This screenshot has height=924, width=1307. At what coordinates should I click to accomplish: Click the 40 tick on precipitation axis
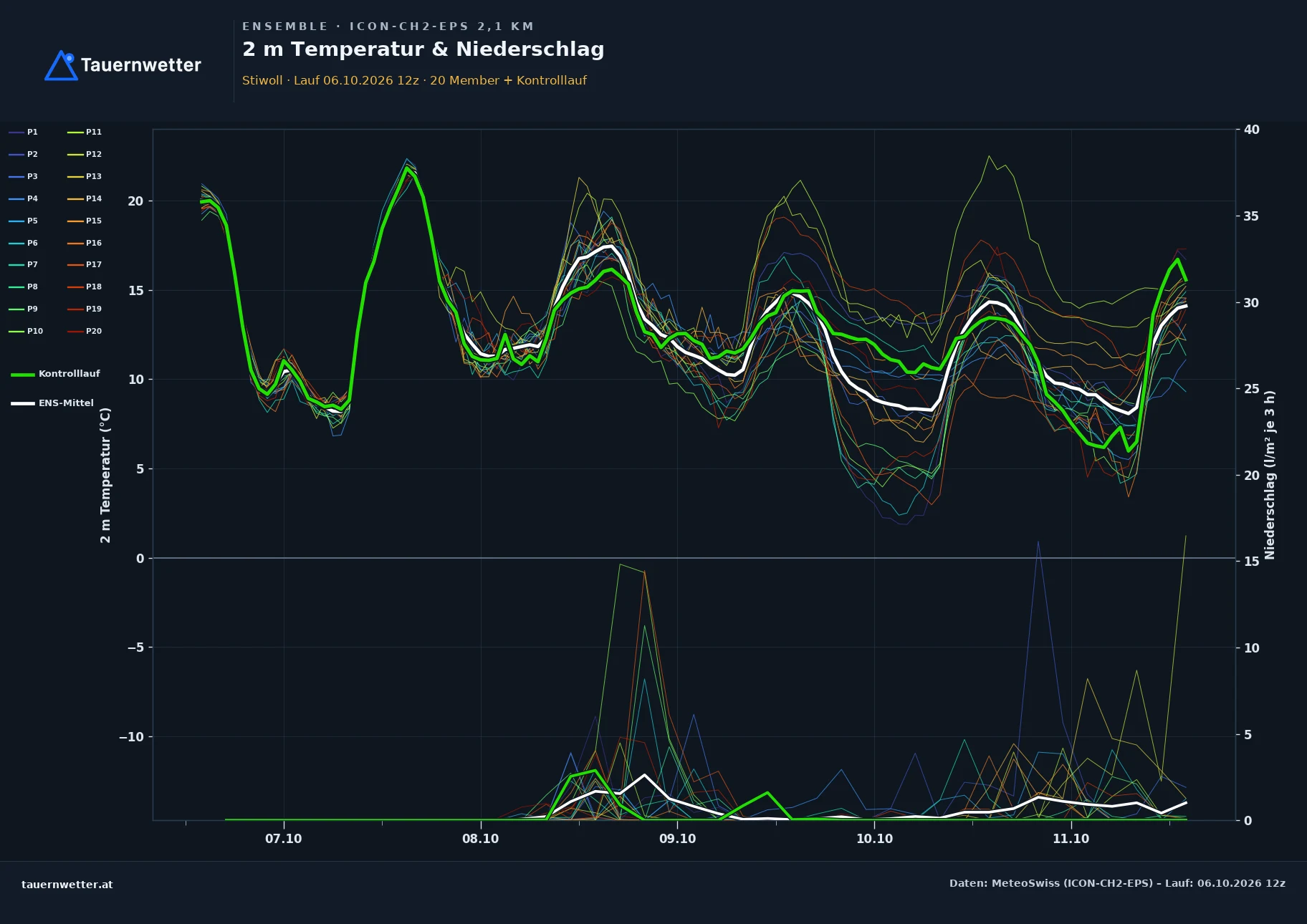[x=1251, y=130]
